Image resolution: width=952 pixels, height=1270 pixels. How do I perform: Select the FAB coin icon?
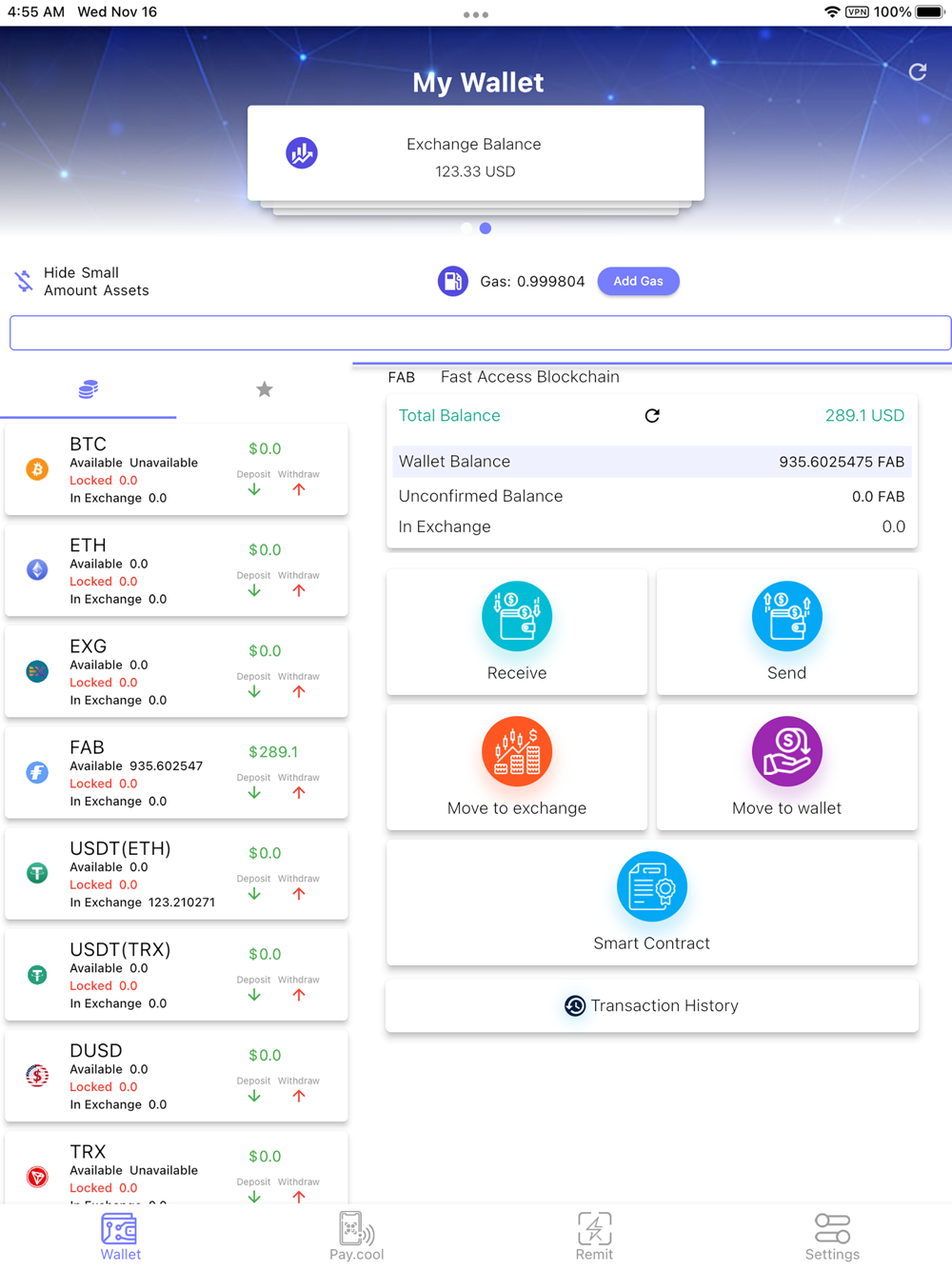tap(37, 772)
